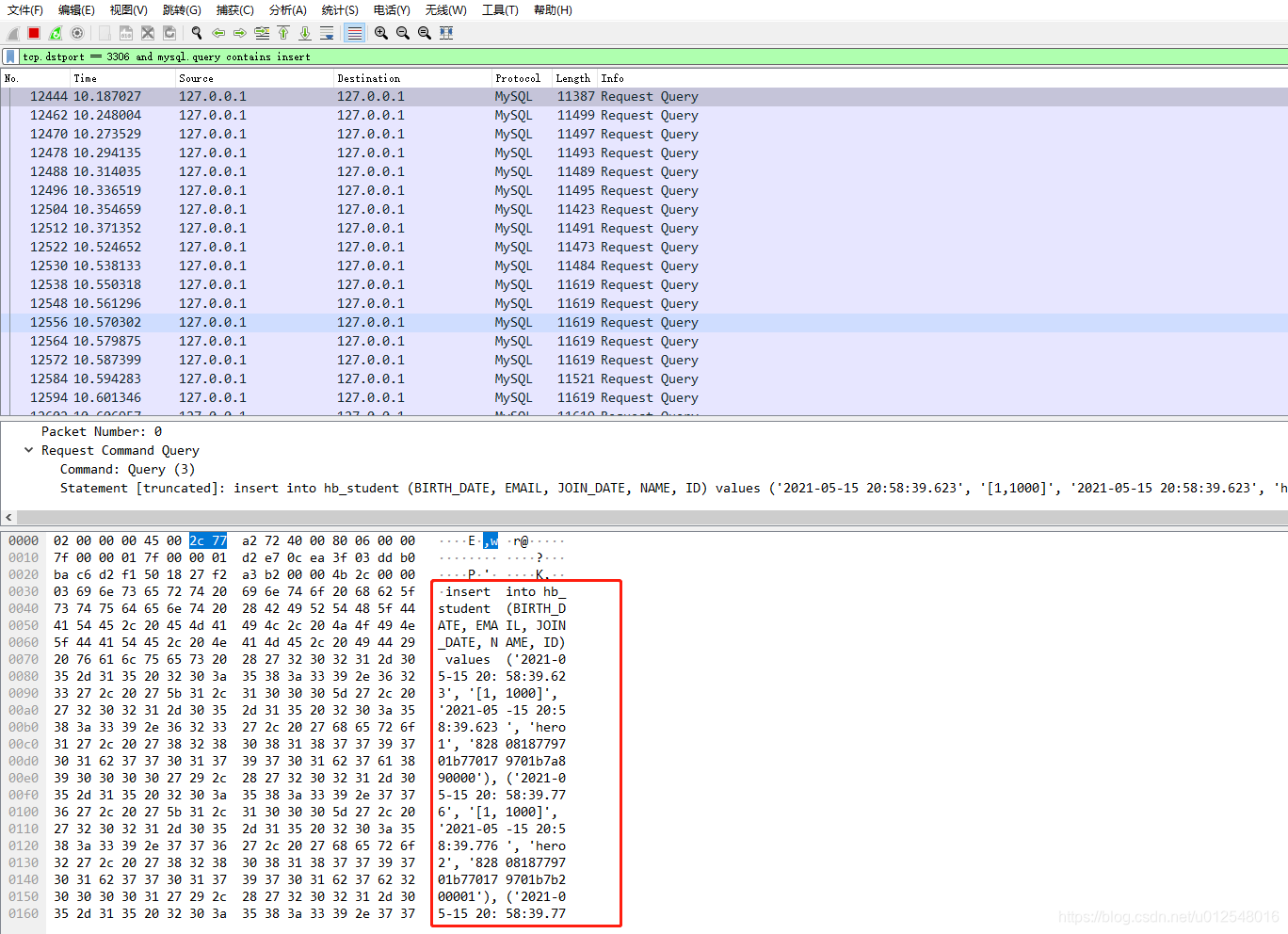Sort by the Source column header
Viewport: 1288px width, 934px height.
point(254,78)
